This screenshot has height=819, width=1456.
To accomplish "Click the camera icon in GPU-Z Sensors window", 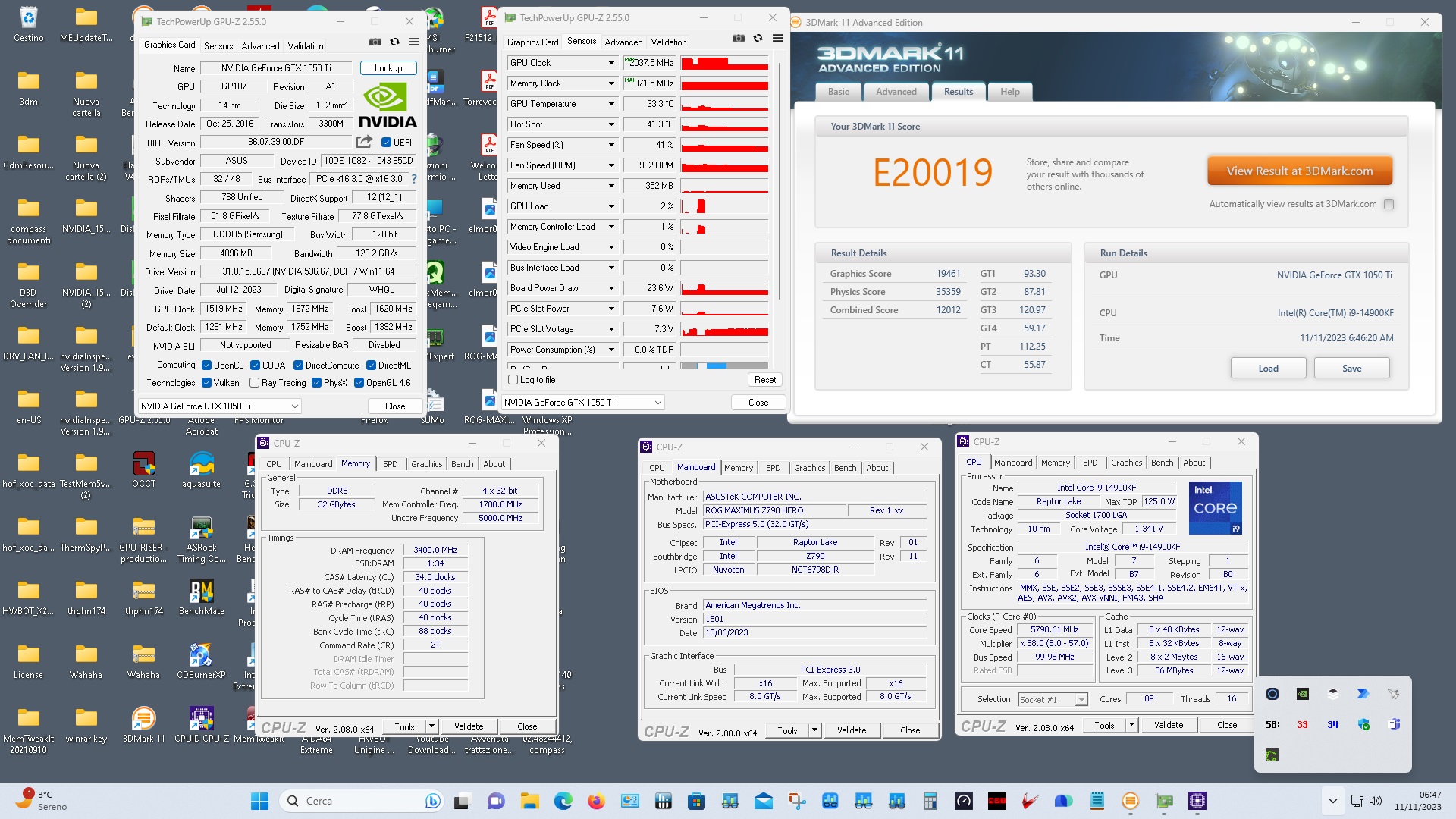I will coord(739,39).
